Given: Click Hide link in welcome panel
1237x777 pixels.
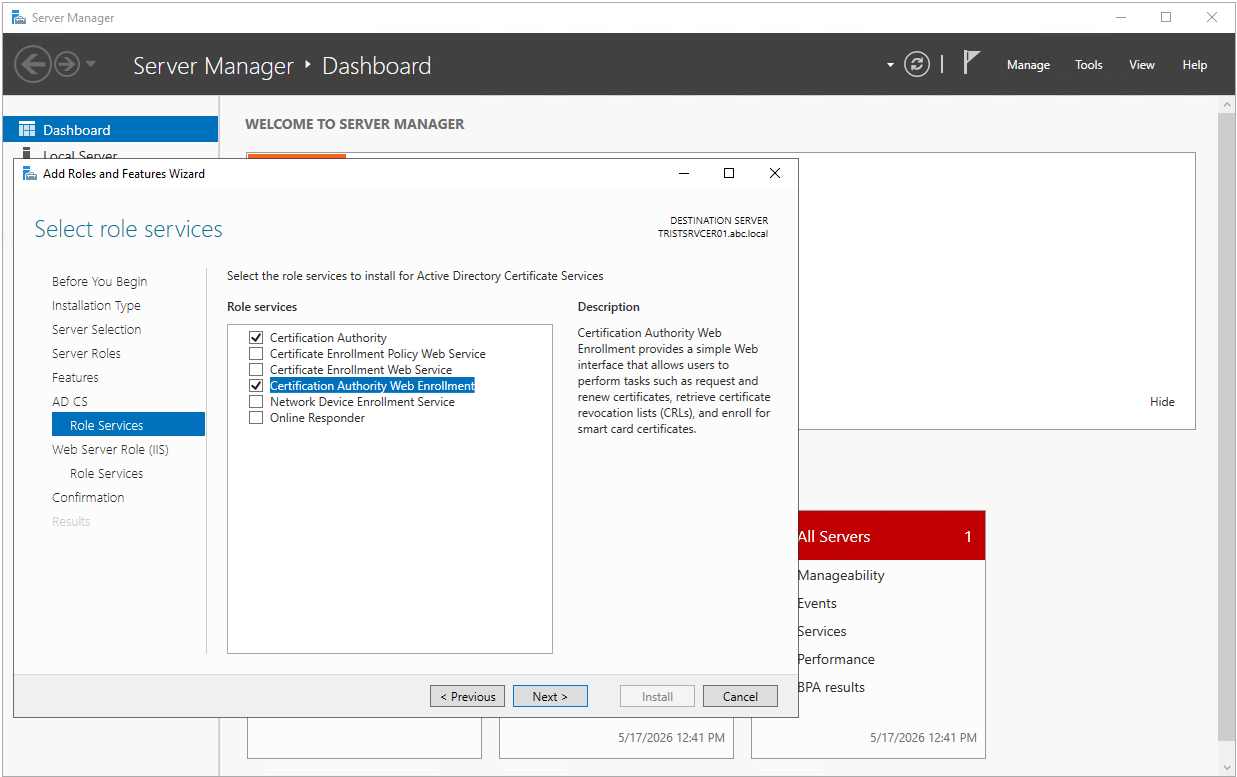Looking at the screenshot, I should click(x=1162, y=402).
